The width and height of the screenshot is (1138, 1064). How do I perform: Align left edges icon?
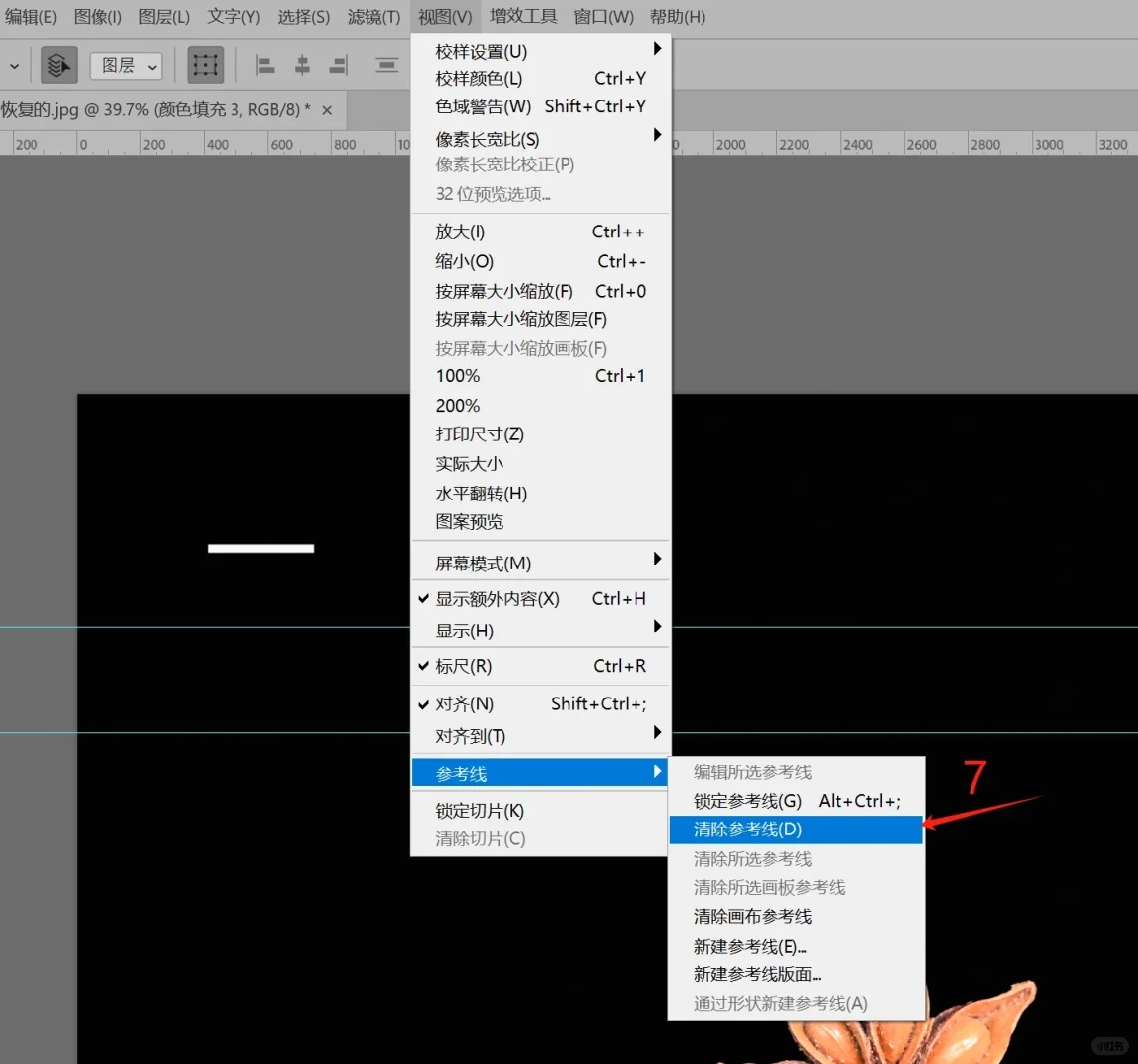point(265,66)
